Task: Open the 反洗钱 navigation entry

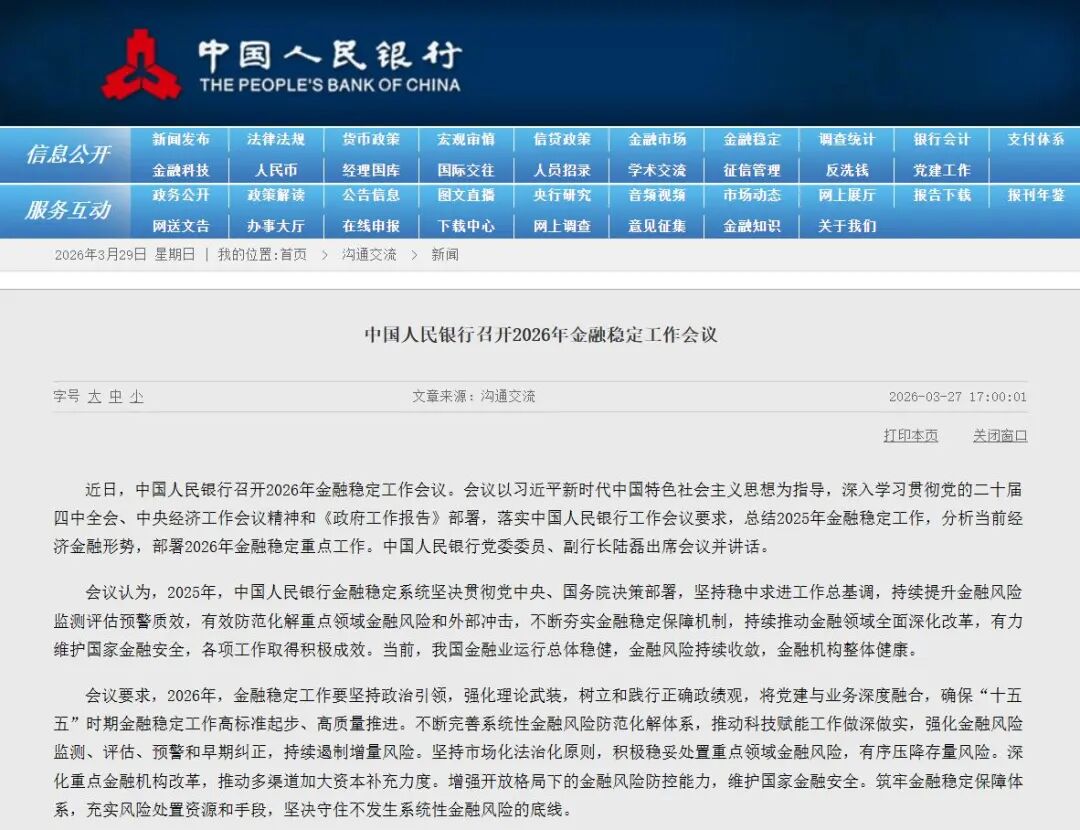Action: click(x=846, y=169)
